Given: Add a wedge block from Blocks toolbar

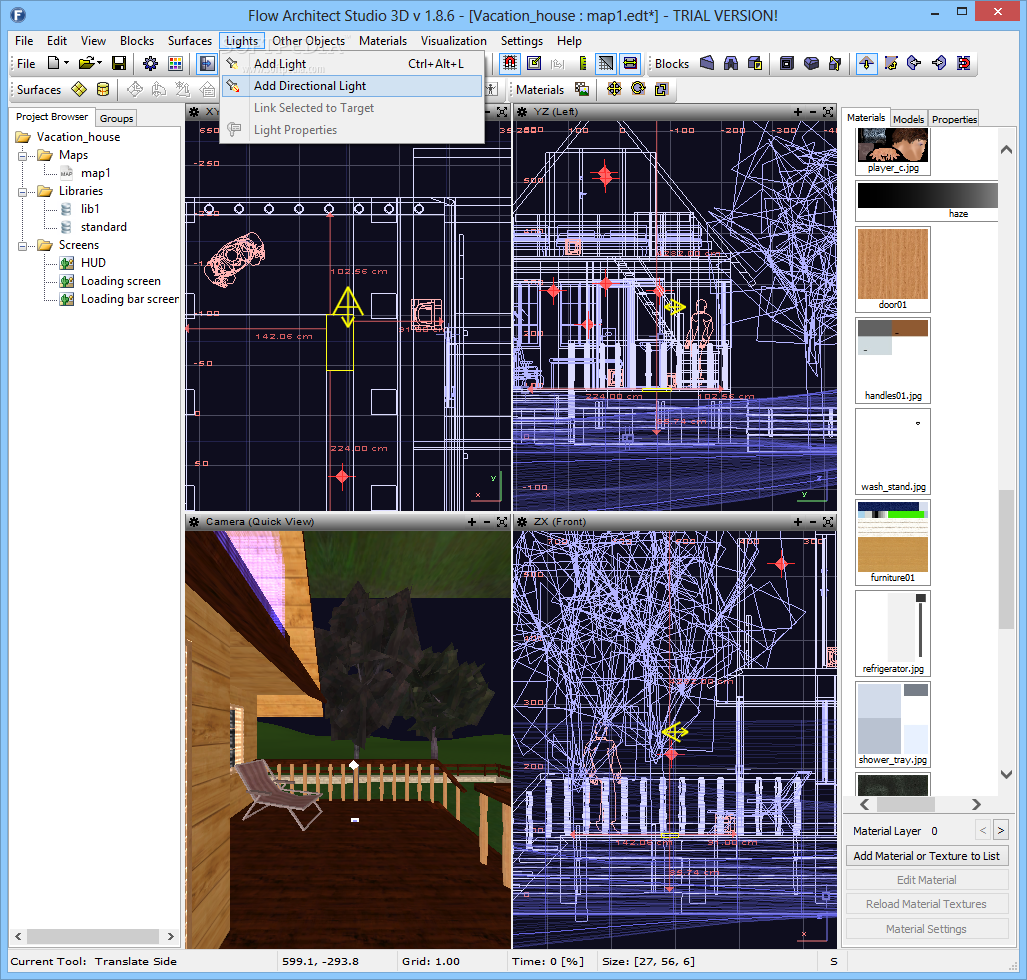Looking at the screenshot, I should (x=707, y=64).
